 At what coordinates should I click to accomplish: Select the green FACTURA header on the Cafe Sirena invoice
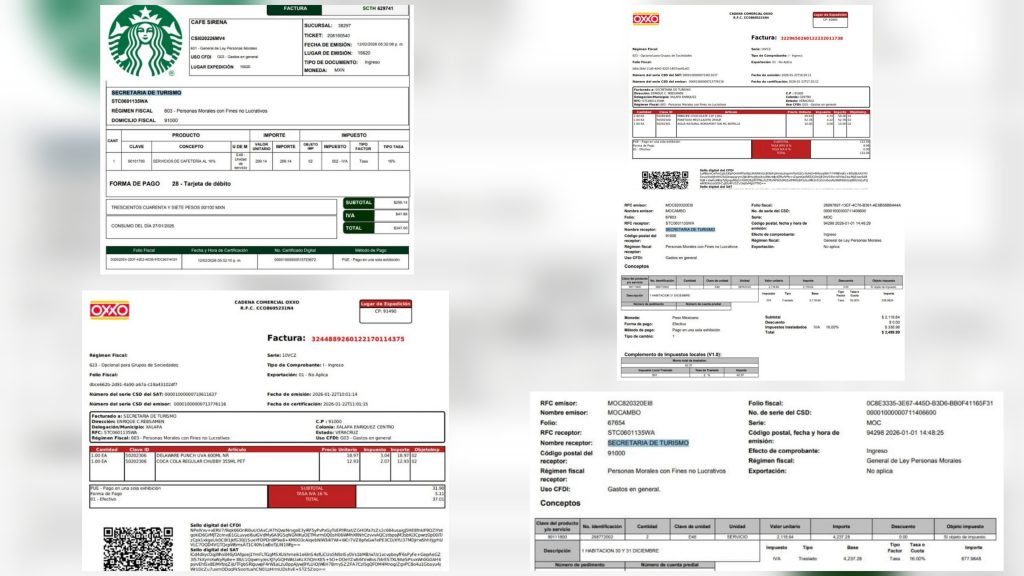(295, 9)
